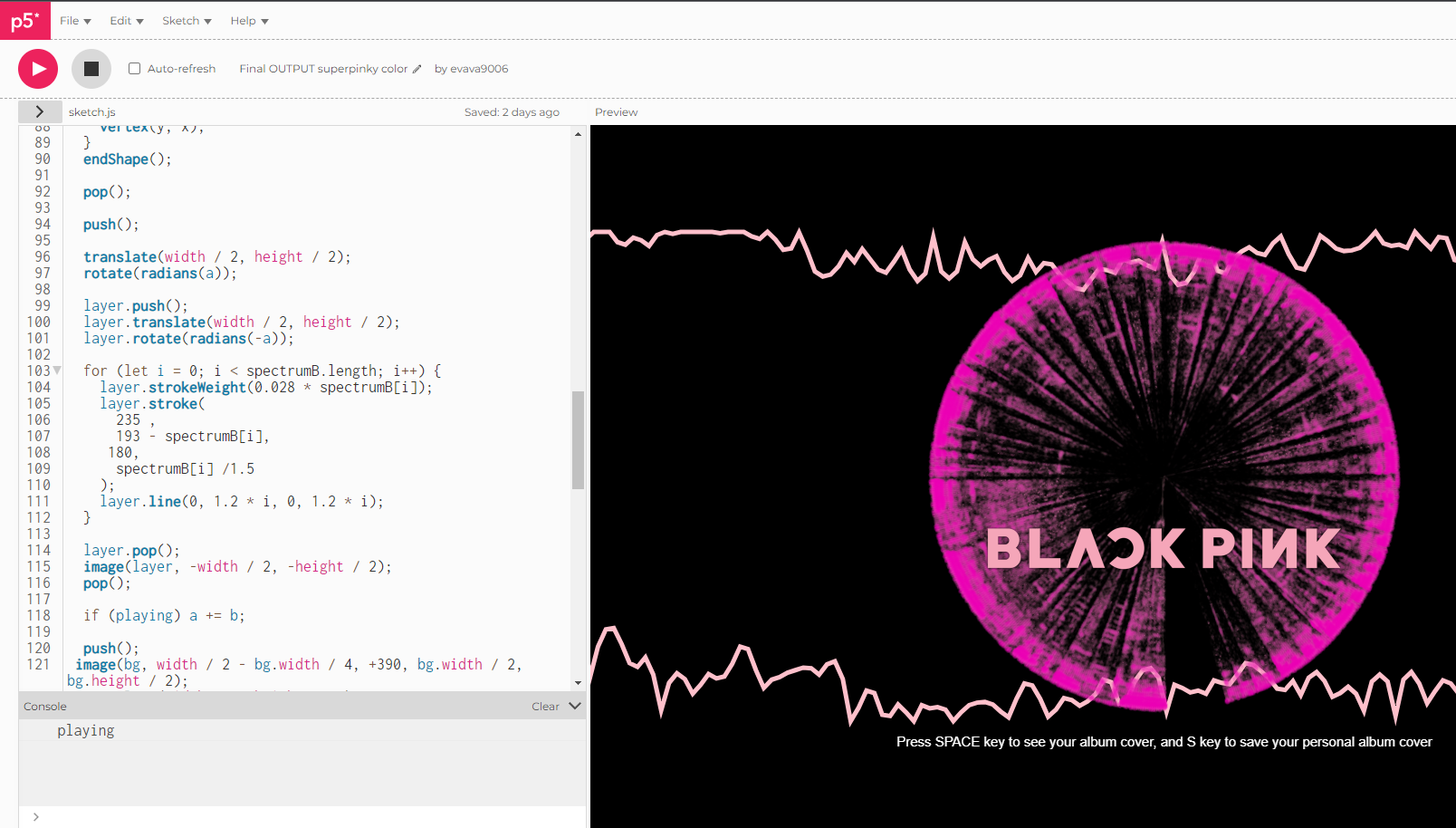Click the 'Preview' panel label
This screenshot has height=828, width=1456.
click(616, 112)
